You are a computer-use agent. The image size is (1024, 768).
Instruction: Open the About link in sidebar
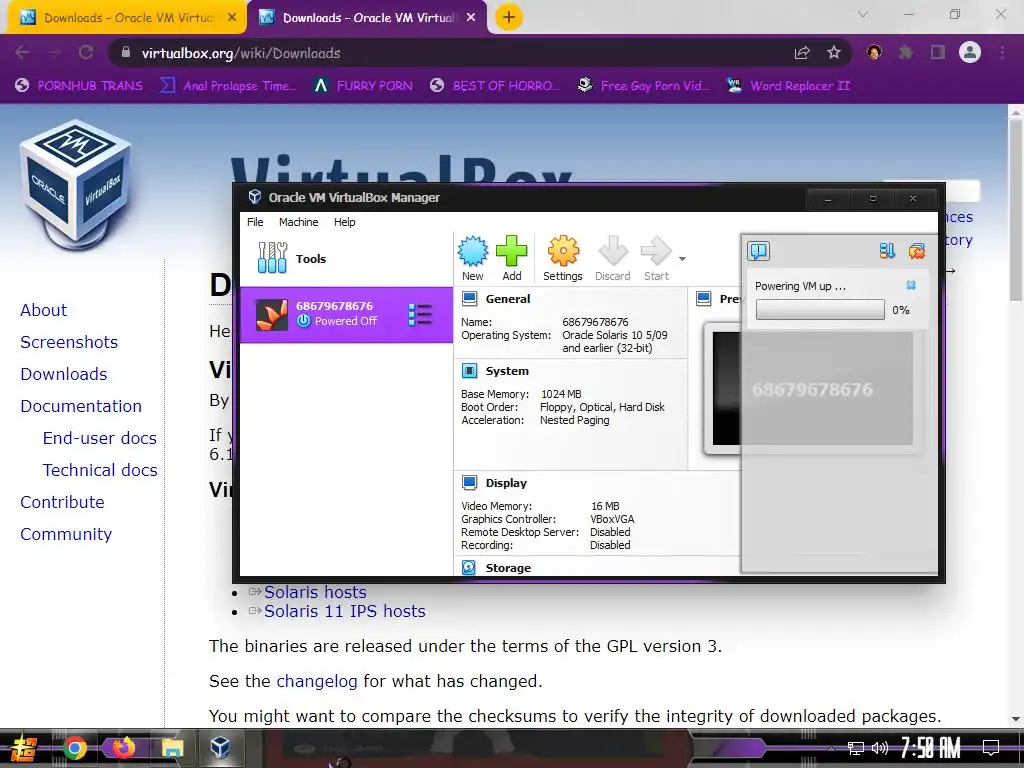(43, 310)
